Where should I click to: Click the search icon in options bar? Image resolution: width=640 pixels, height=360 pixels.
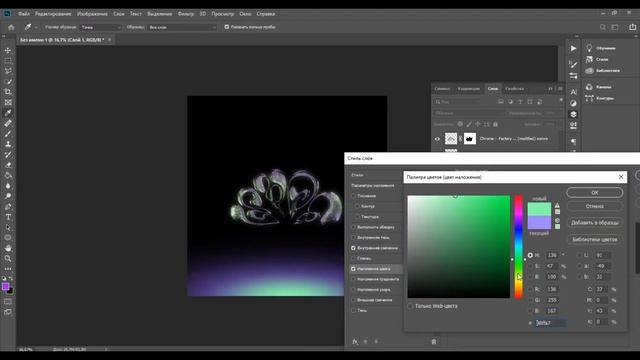coord(602,27)
